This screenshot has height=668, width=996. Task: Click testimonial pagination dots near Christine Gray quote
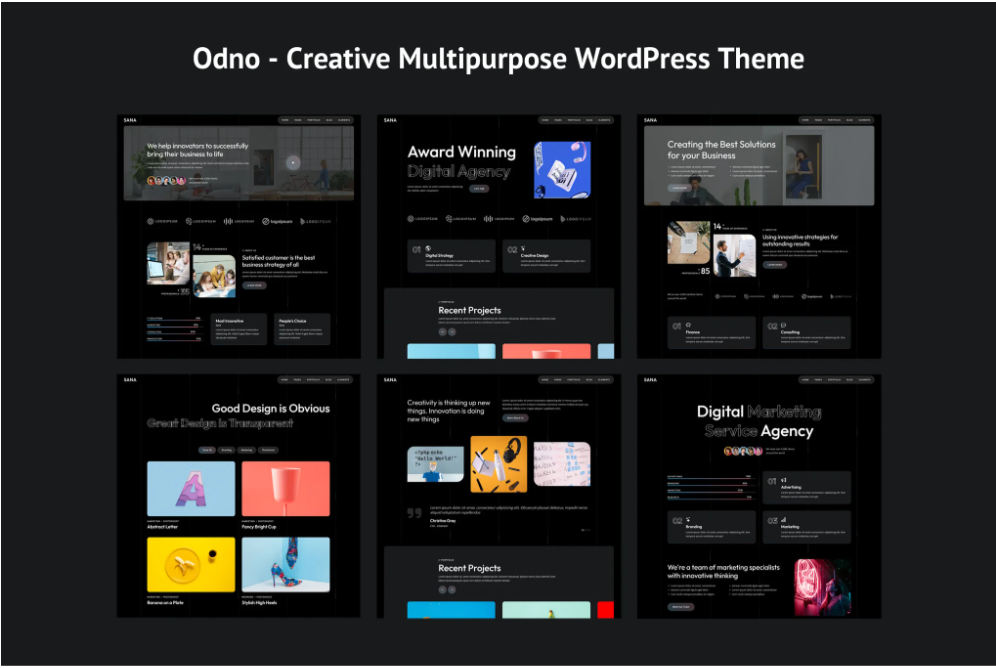point(586,530)
